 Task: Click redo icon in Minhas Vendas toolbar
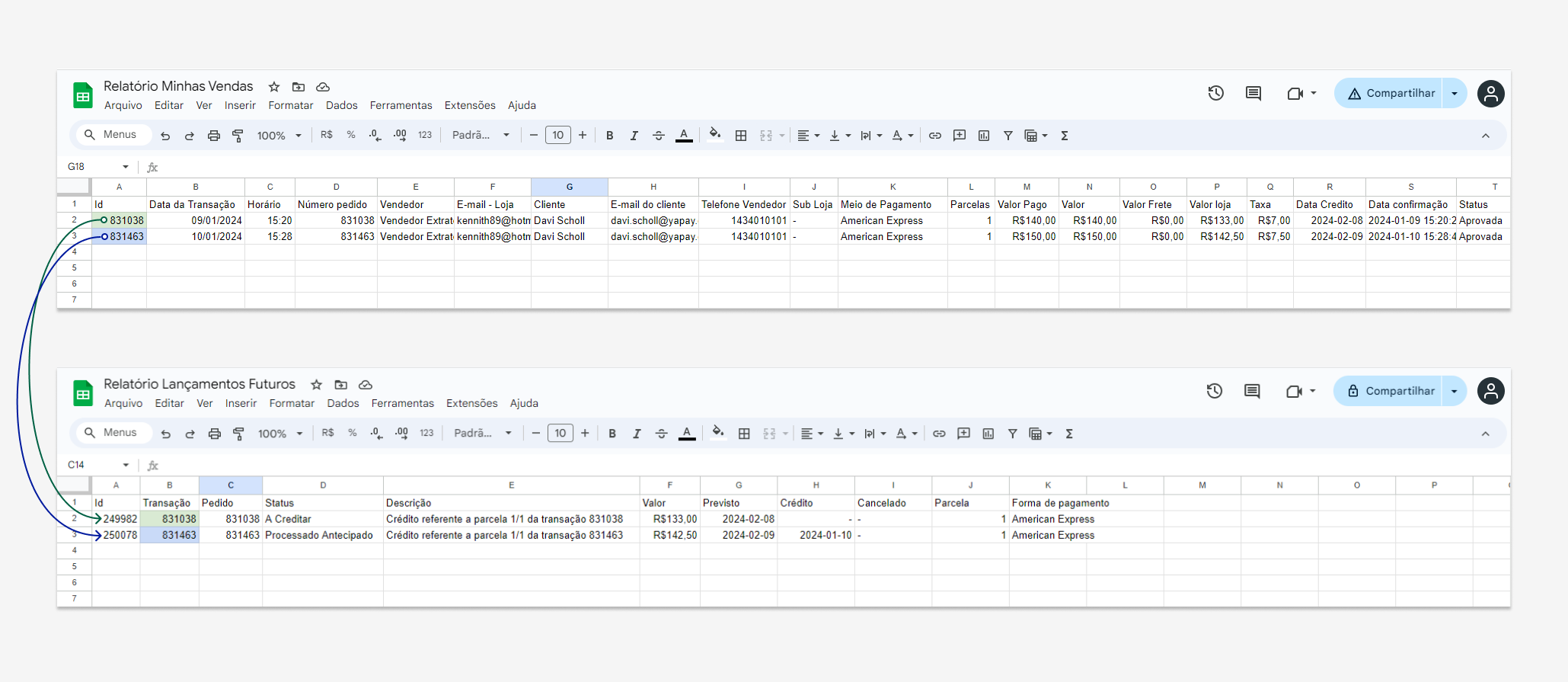point(189,136)
